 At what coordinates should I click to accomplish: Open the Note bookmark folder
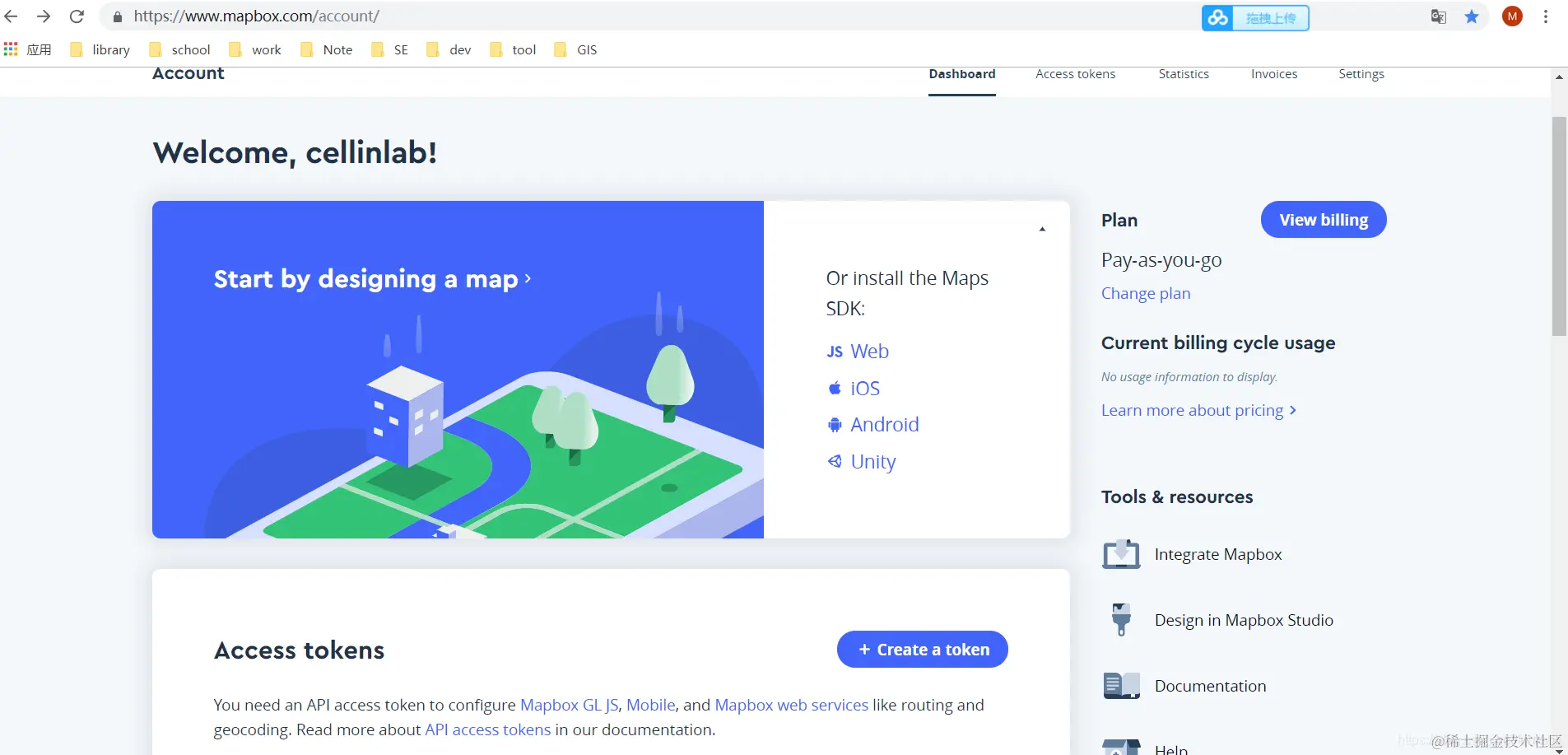(327, 49)
